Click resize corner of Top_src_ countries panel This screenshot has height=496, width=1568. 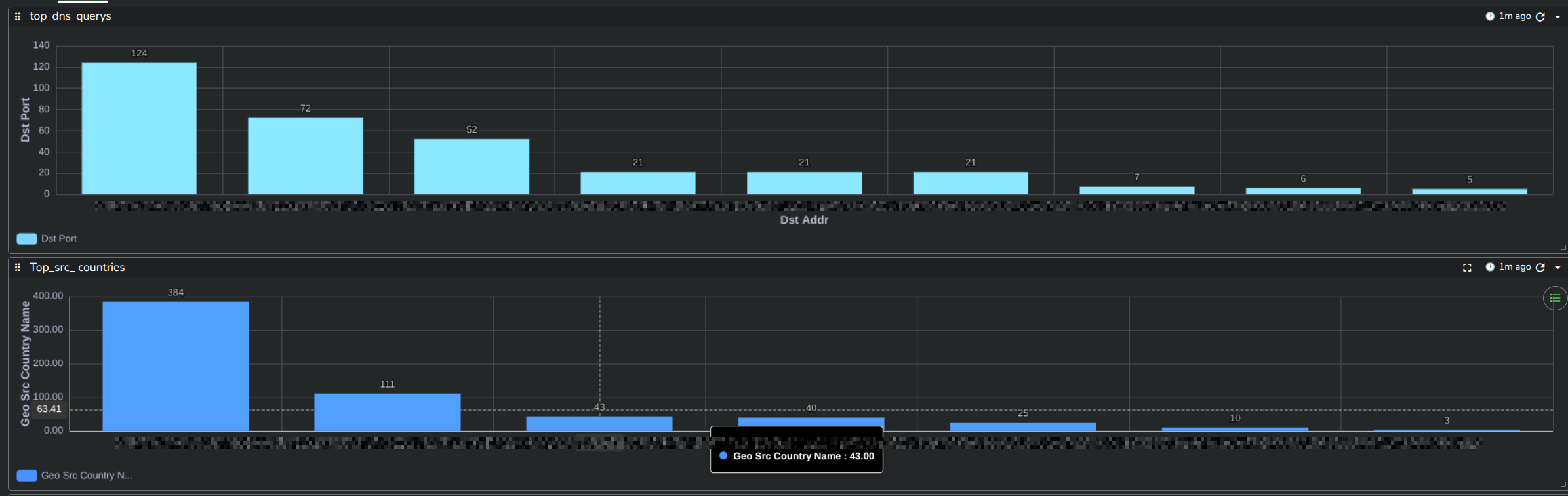tap(1563, 484)
